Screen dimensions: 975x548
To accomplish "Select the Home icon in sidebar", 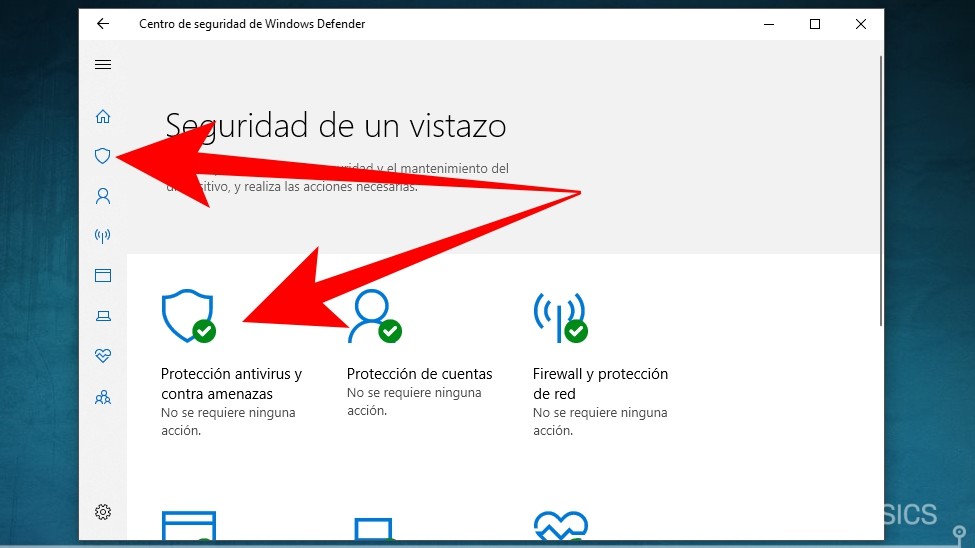I will click(103, 116).
